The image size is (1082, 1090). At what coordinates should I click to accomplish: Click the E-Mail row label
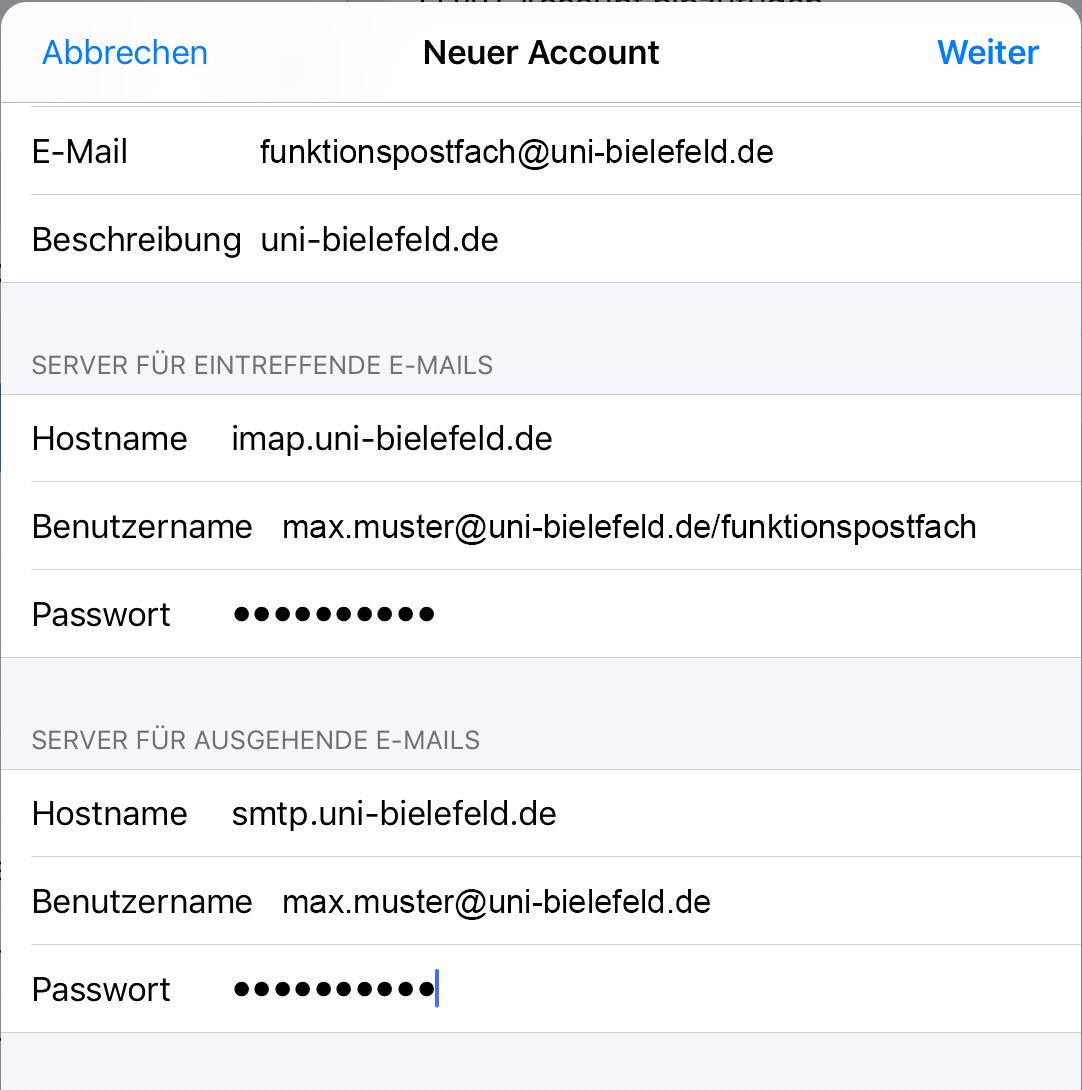(x=79, y=152)
